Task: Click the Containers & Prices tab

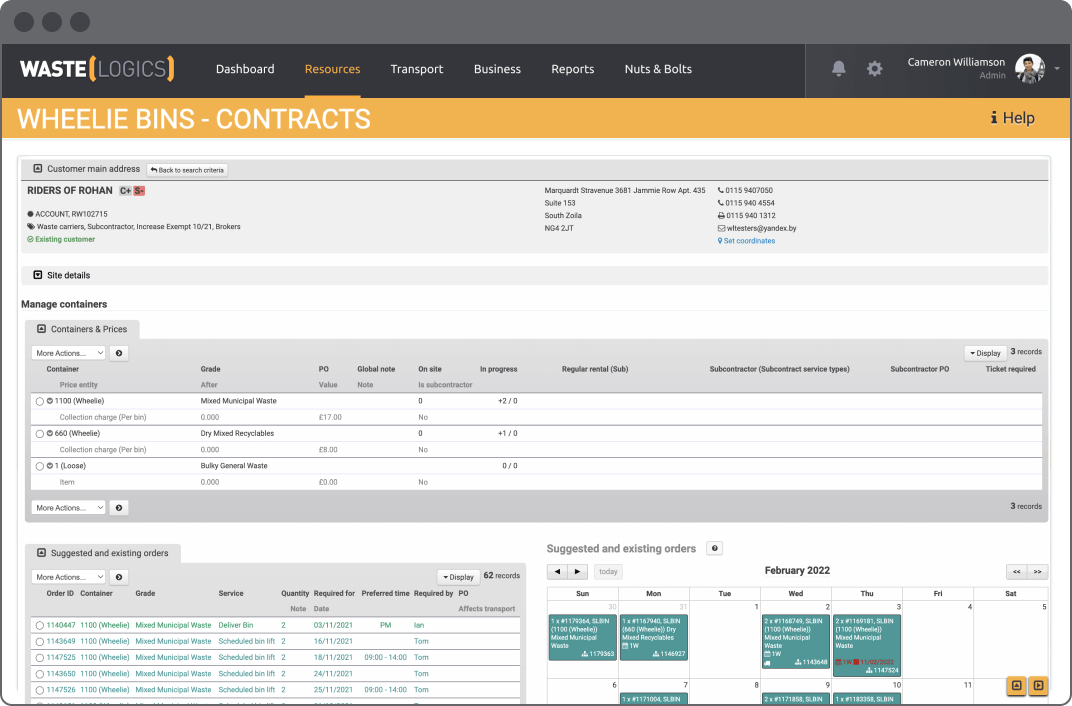Action: coord(82,329)
